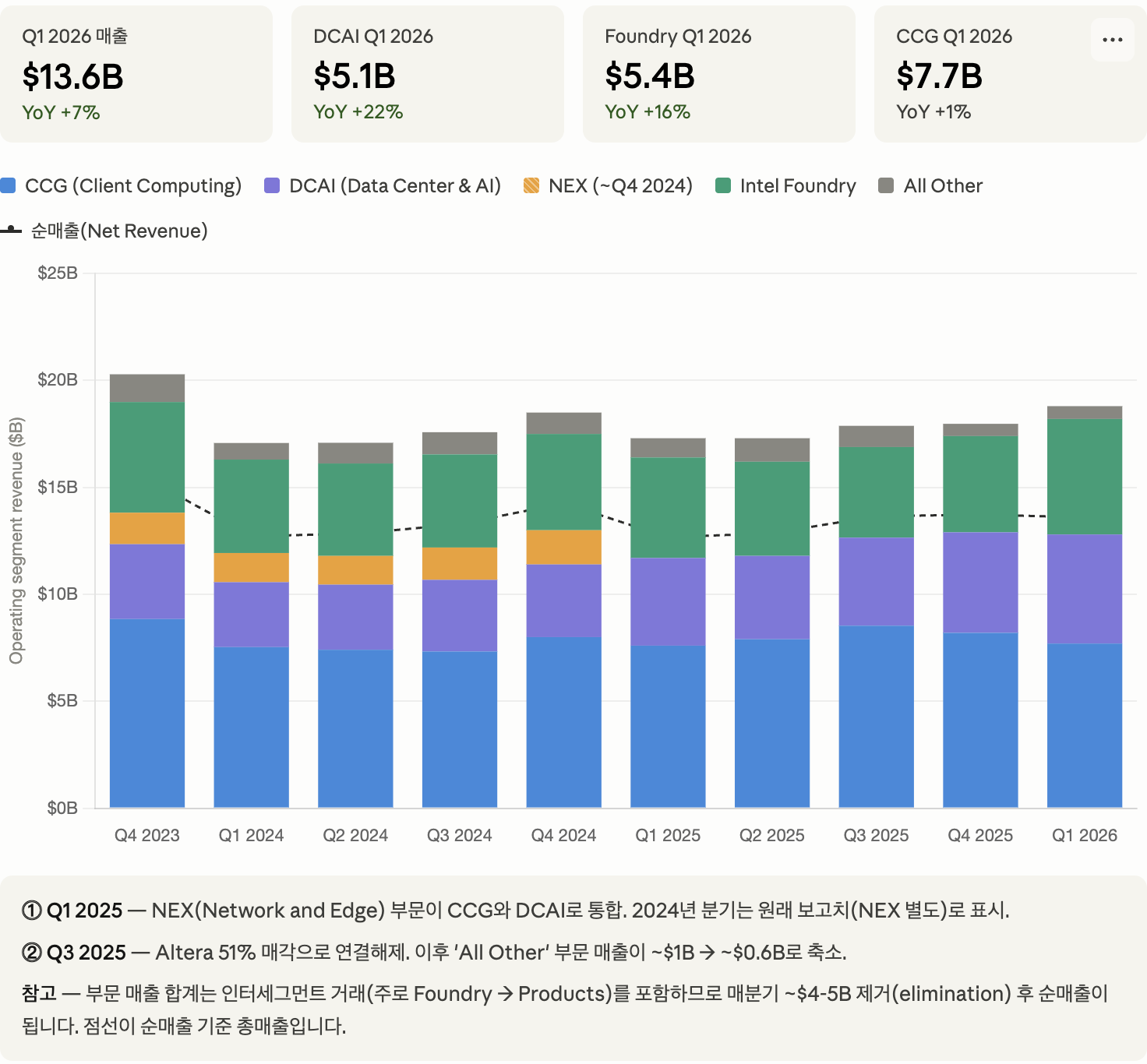1147x1064 pixels.
Task: Click the $5.1B DCAI value
Action: [x=355, y=76]
